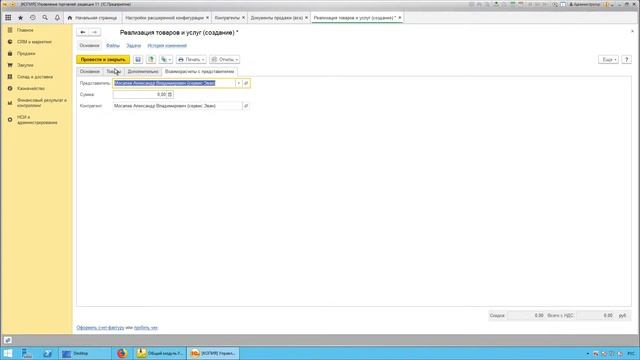This screenshot has height=360, width=640.
Task: Switch to the Товары tab
Action: click(x=113, y=71)
